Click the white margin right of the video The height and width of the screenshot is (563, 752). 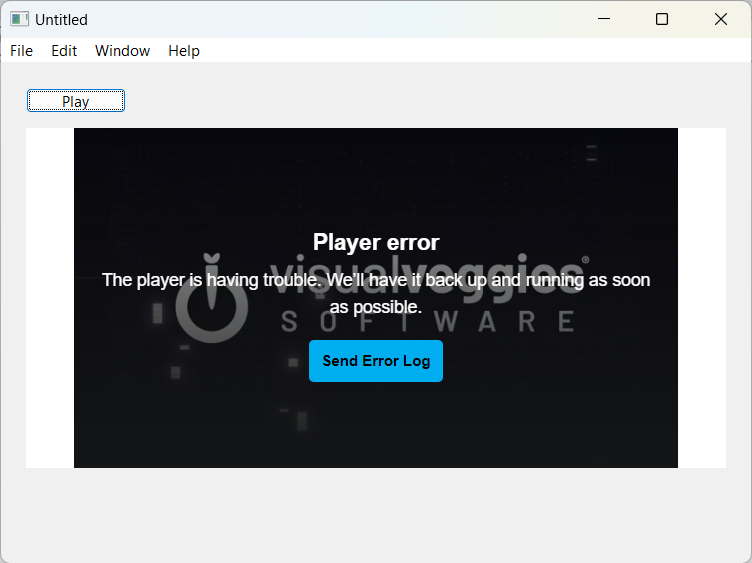point(702,298)
